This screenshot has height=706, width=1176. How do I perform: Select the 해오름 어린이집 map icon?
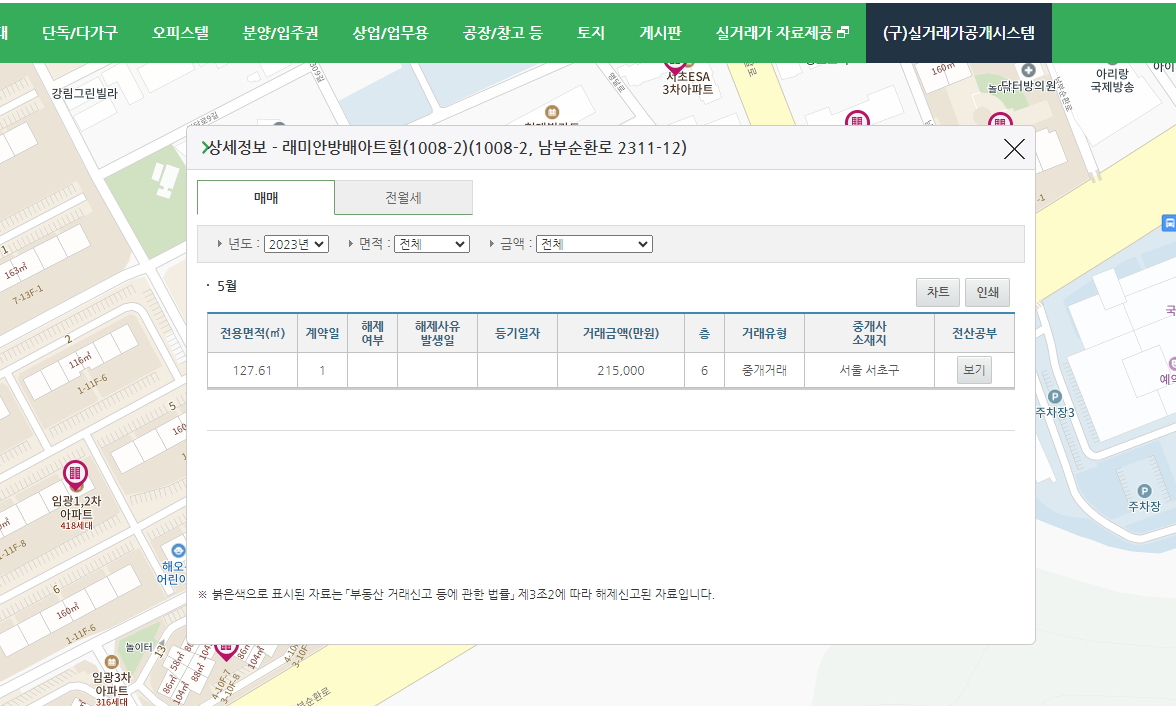178,551
